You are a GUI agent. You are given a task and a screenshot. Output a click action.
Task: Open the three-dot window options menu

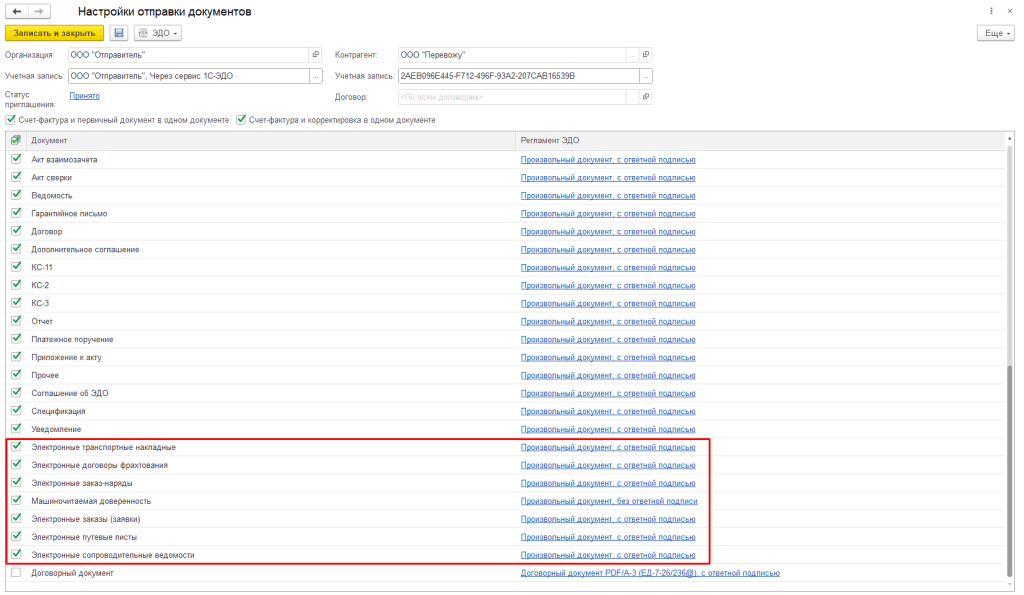click(x=991, y=11)
